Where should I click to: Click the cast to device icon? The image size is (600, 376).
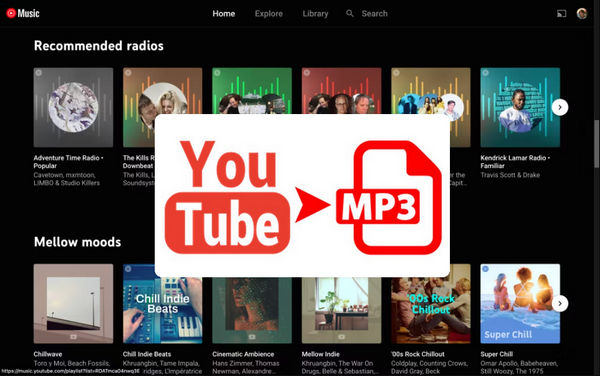561,14
